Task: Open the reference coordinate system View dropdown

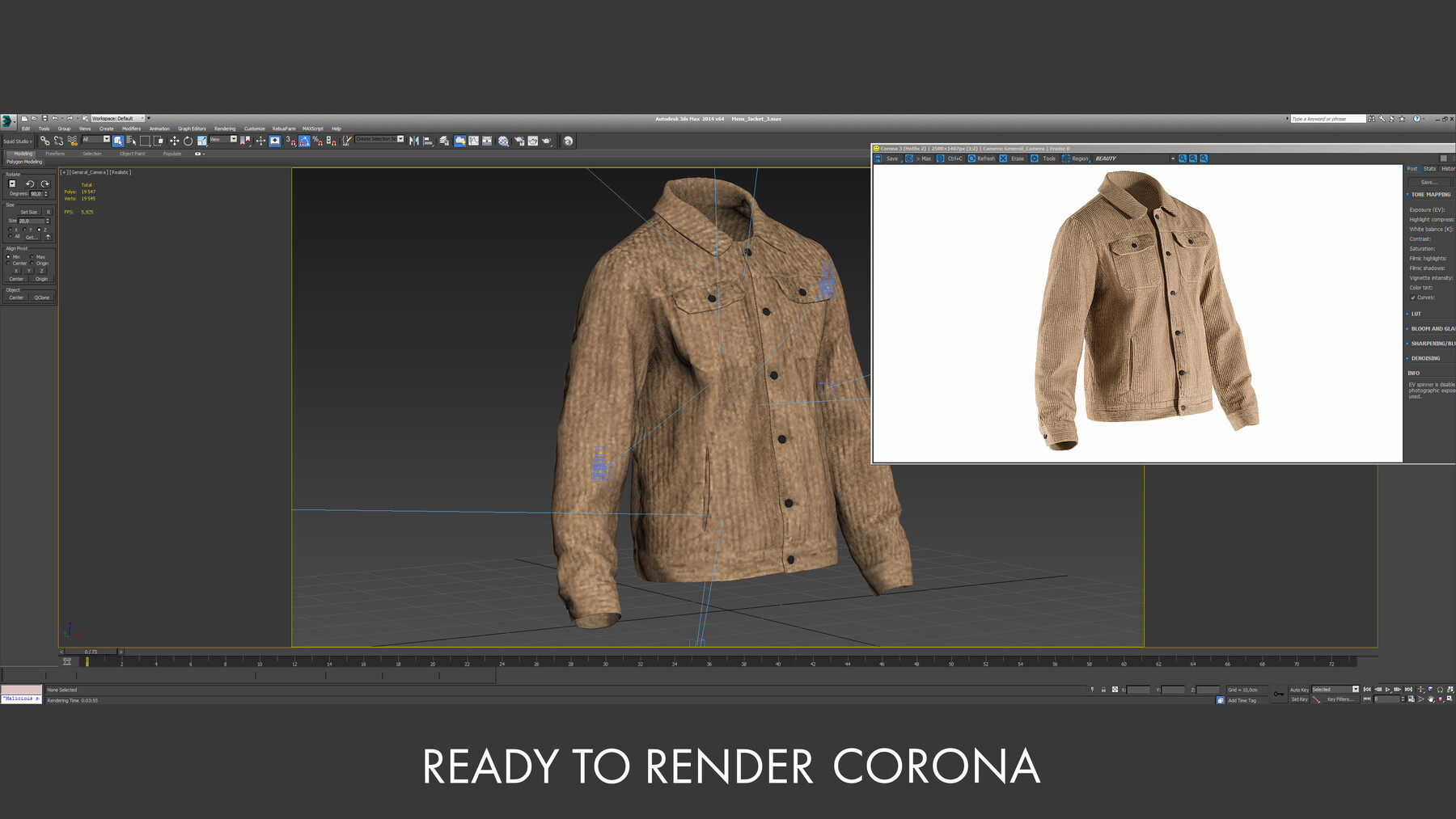Action: coord(223,140)
